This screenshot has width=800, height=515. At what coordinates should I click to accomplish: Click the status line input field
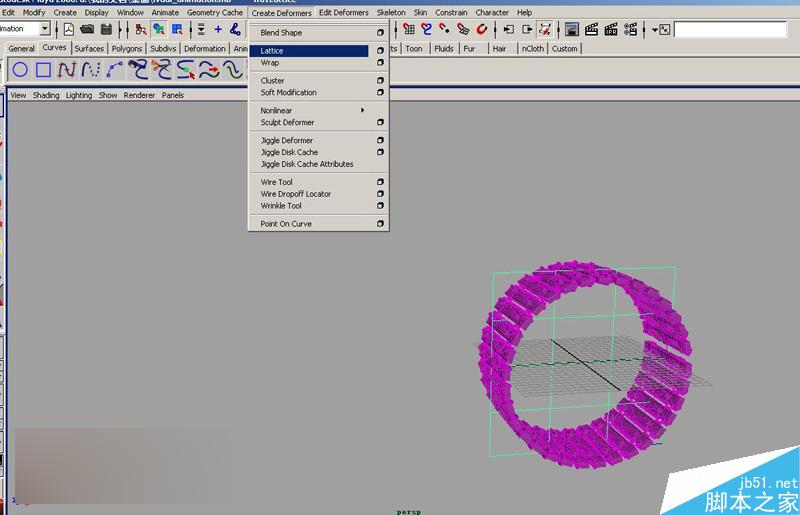pos(730,30)
